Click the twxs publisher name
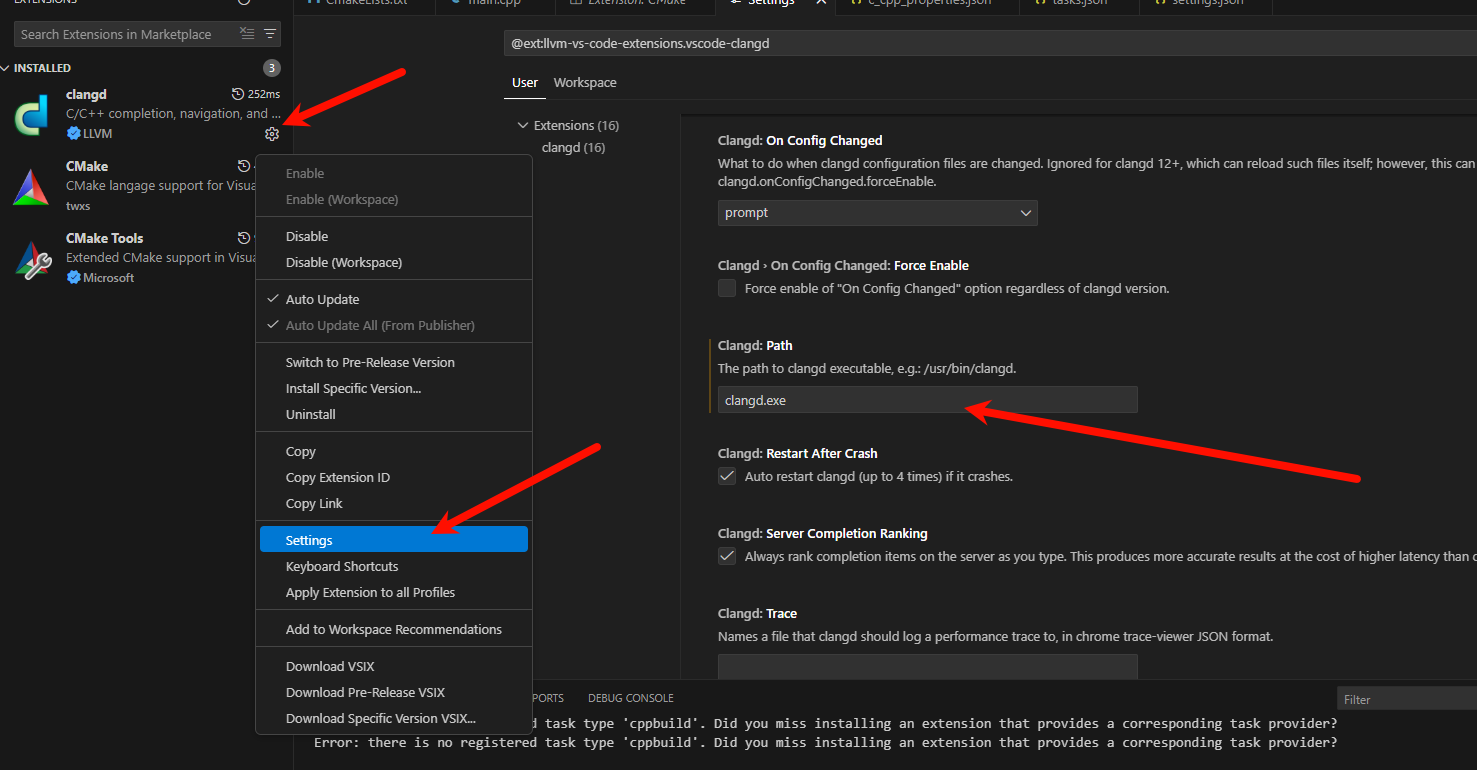The width and height of the screenshot is (1477, 770). click(78, 205)
